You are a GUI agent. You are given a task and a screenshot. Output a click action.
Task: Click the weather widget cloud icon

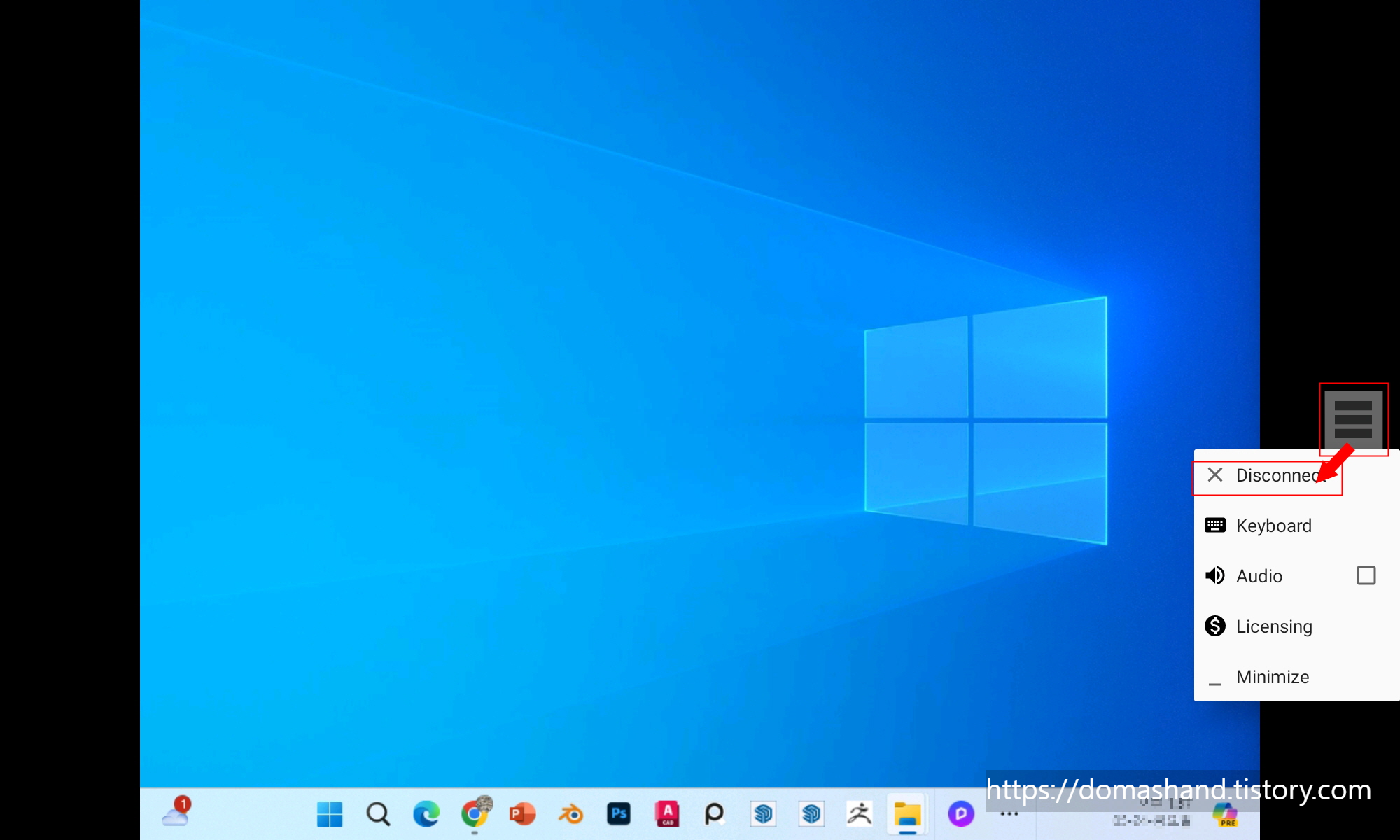pyautogui.click(x=175, y=815)
